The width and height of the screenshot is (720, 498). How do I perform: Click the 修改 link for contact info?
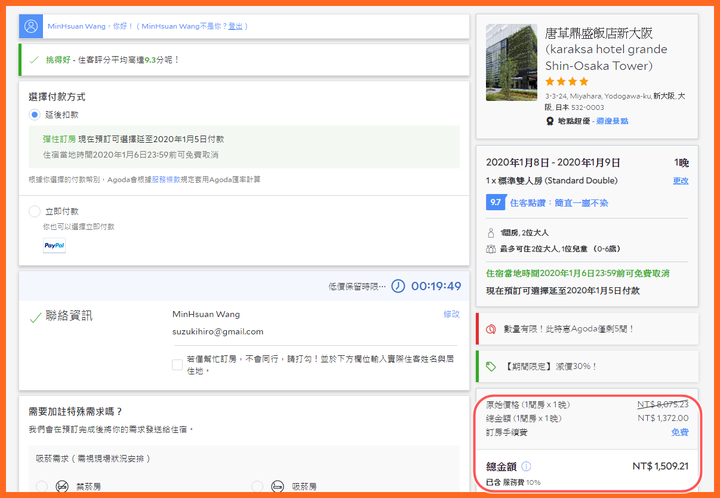pos(451,314)
